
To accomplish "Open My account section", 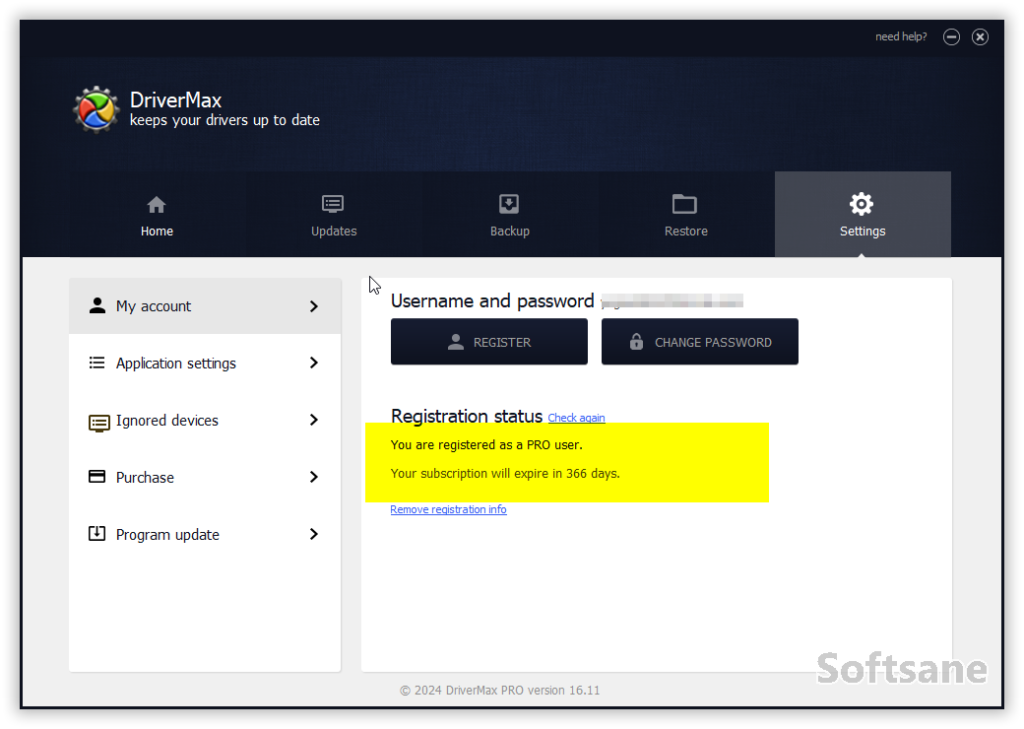I will coord(205,306).
